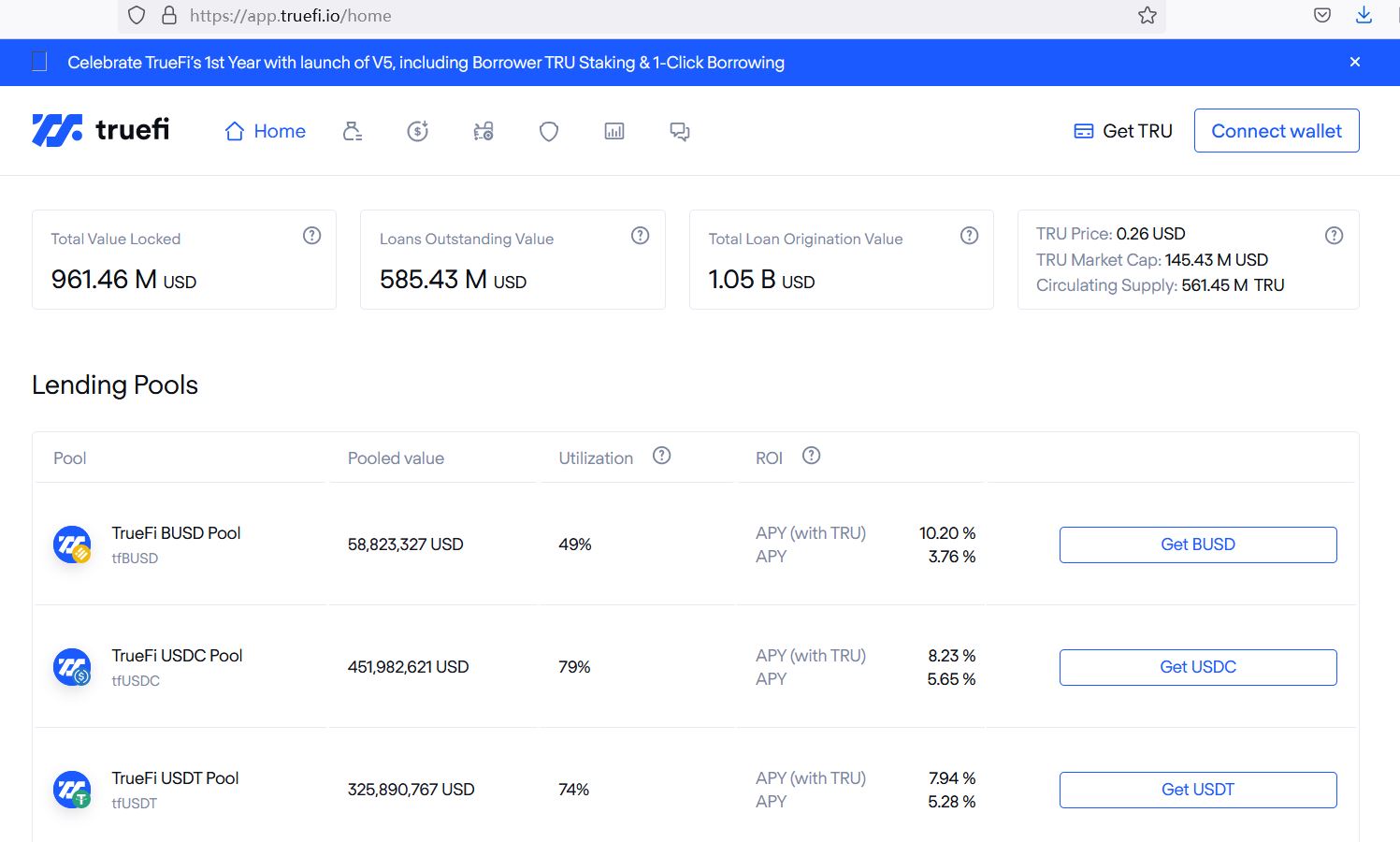Click the Circulating Supply 561.45 M TRU text
1400x842 pixels.
point(1160,285)
